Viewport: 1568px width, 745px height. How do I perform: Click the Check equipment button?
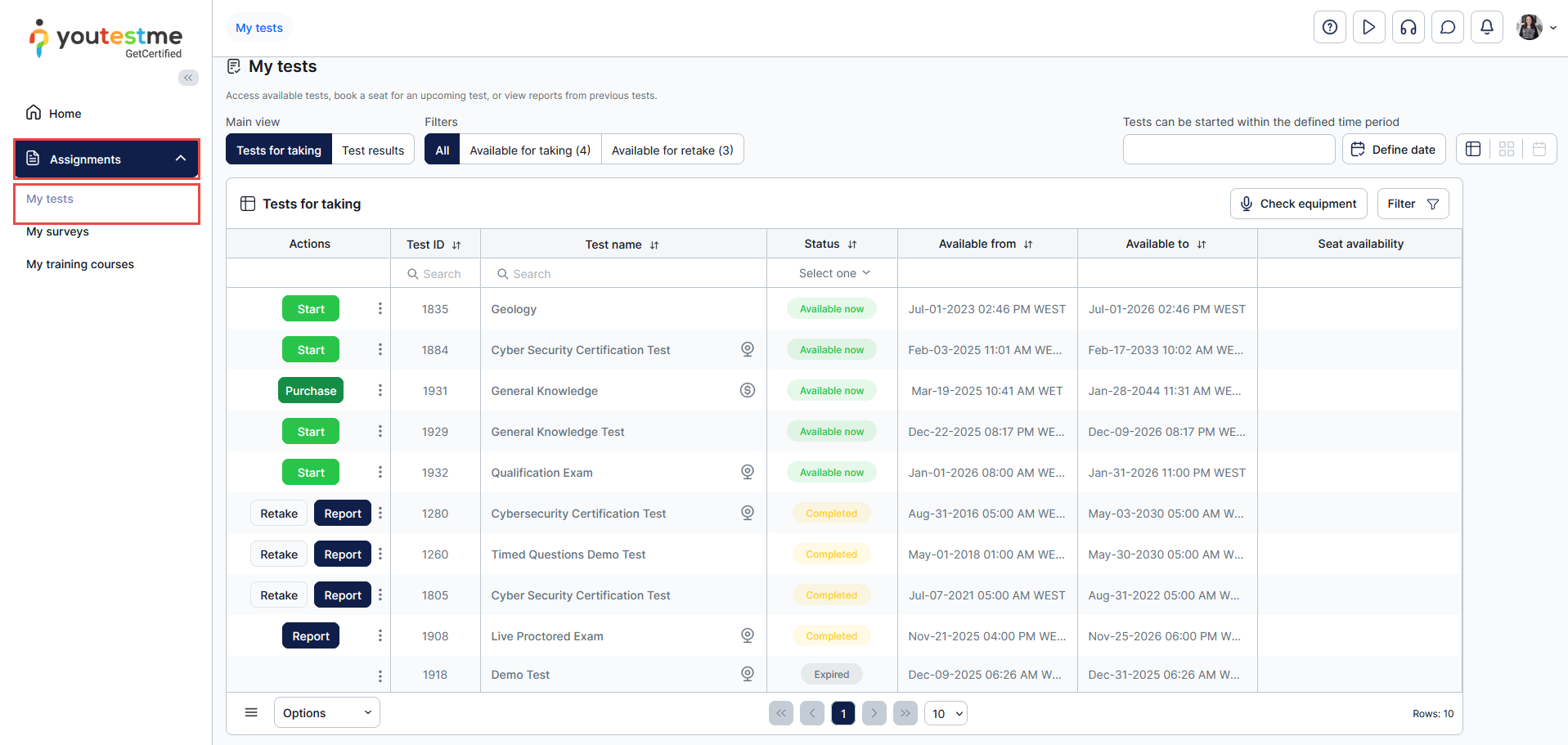point(1298,204)
